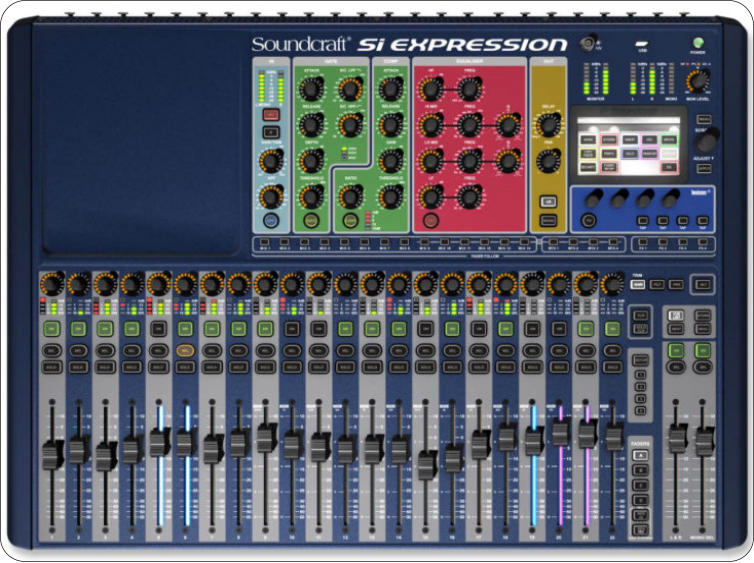Toggle the LR routing button in OUT section
Image resolution: width=754 pixels, height=563 pixels.
[x=548, y=201]
